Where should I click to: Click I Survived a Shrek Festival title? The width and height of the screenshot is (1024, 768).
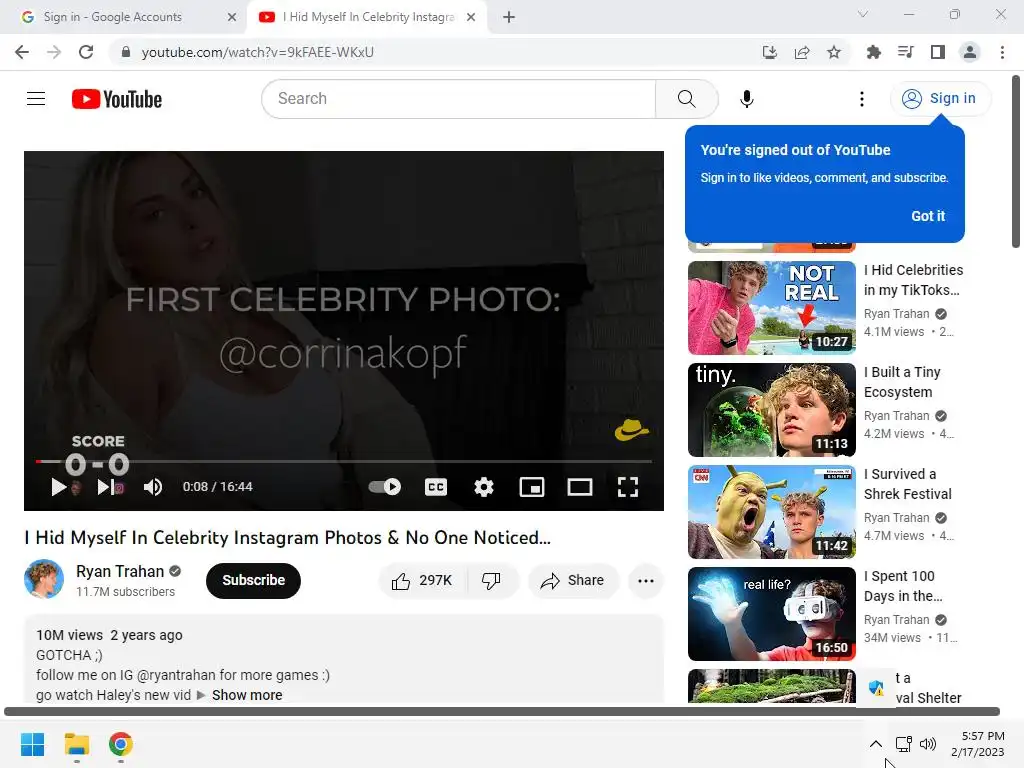(907, 484)
